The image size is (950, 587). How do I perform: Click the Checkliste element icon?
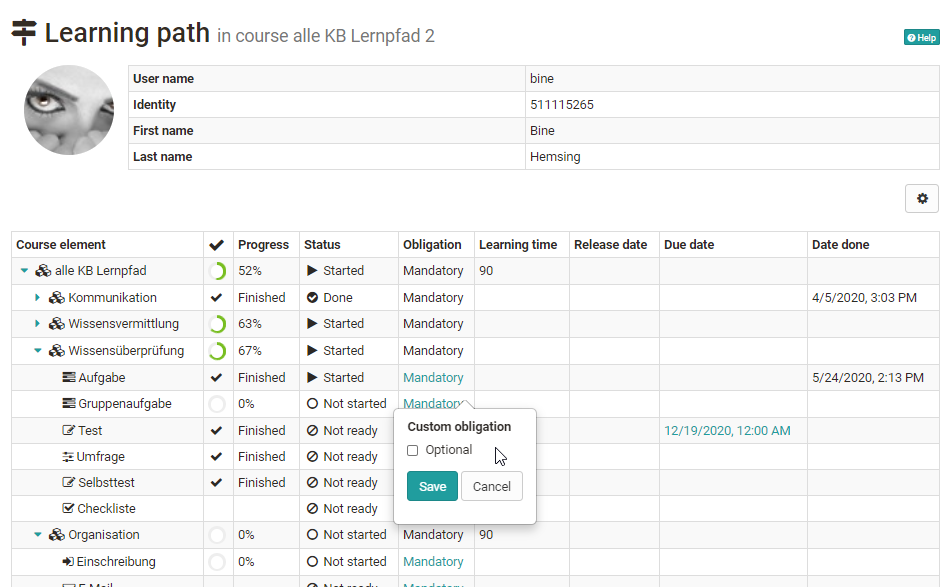point(69,509)
